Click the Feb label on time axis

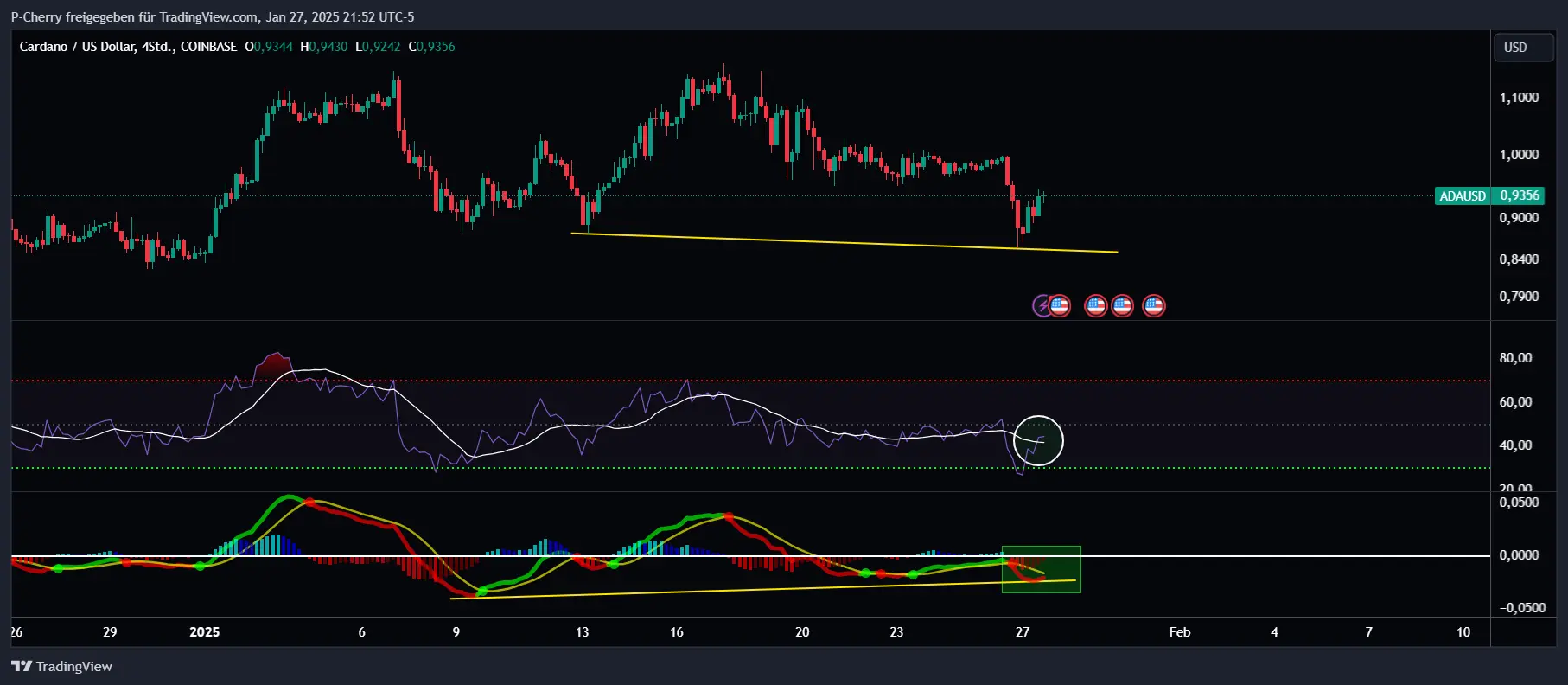point(1180,632)
